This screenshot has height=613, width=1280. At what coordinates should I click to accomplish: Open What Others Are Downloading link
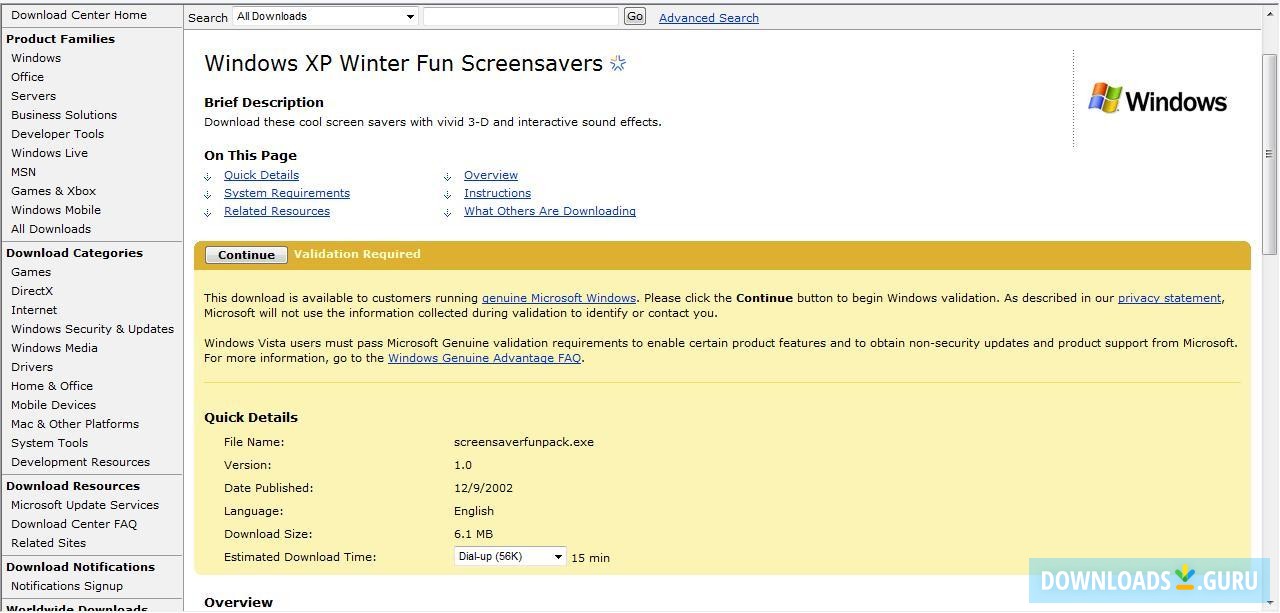pos(550,211)
